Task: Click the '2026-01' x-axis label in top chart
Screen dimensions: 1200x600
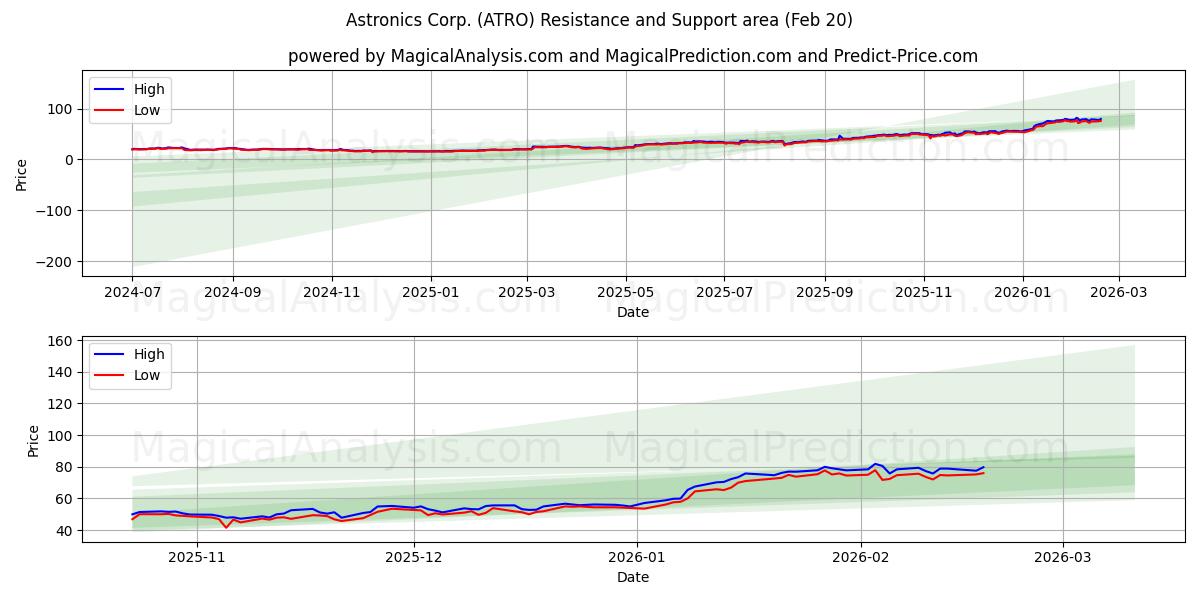Action: coord(1024,294)
